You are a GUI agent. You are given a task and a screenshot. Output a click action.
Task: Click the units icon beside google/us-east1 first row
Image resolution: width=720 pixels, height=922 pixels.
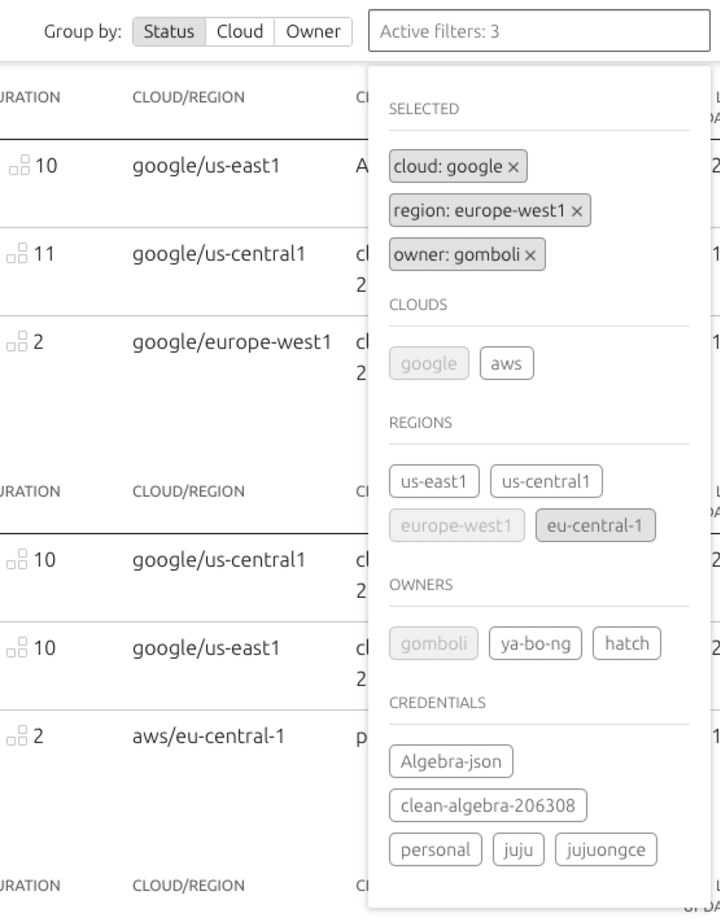(x=19, y=165)
